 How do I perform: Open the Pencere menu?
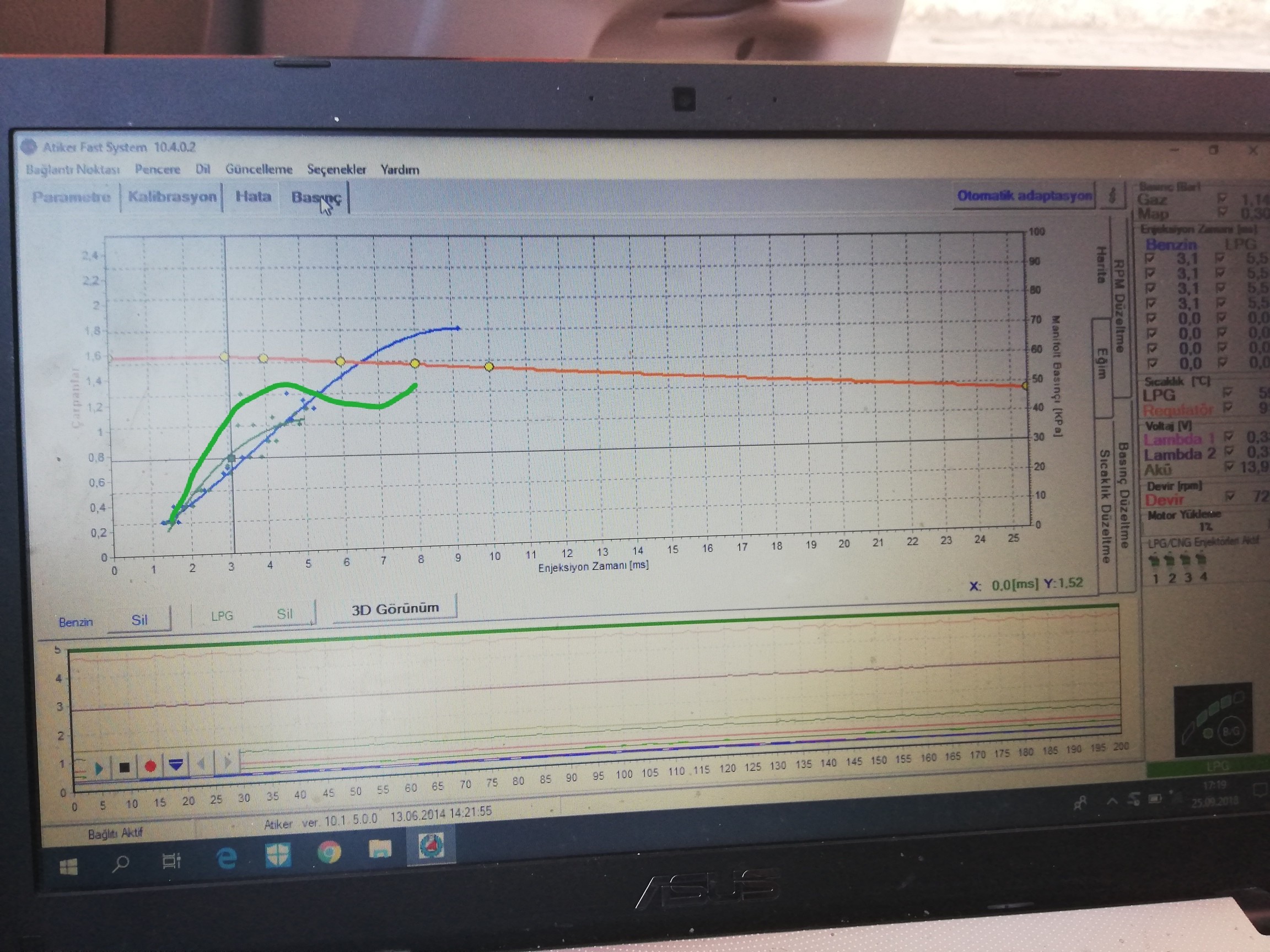pyautogui.click(x=157, y=169)
